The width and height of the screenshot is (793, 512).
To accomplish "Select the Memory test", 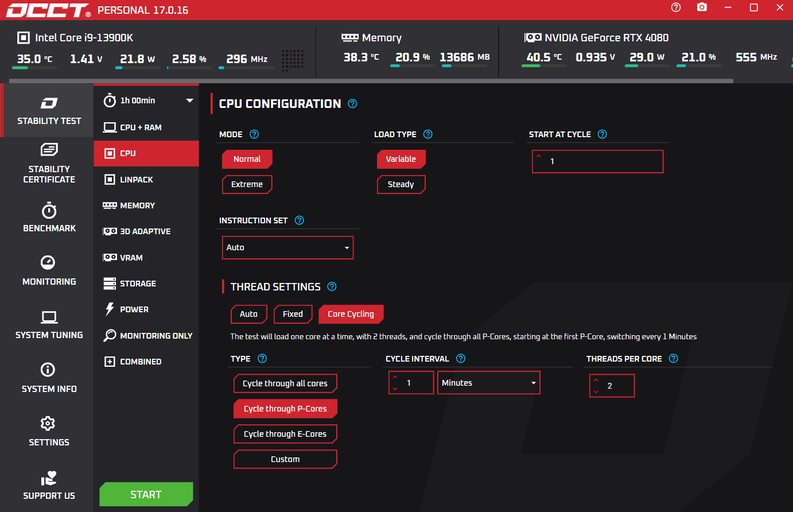I will [x=146, y=205].
